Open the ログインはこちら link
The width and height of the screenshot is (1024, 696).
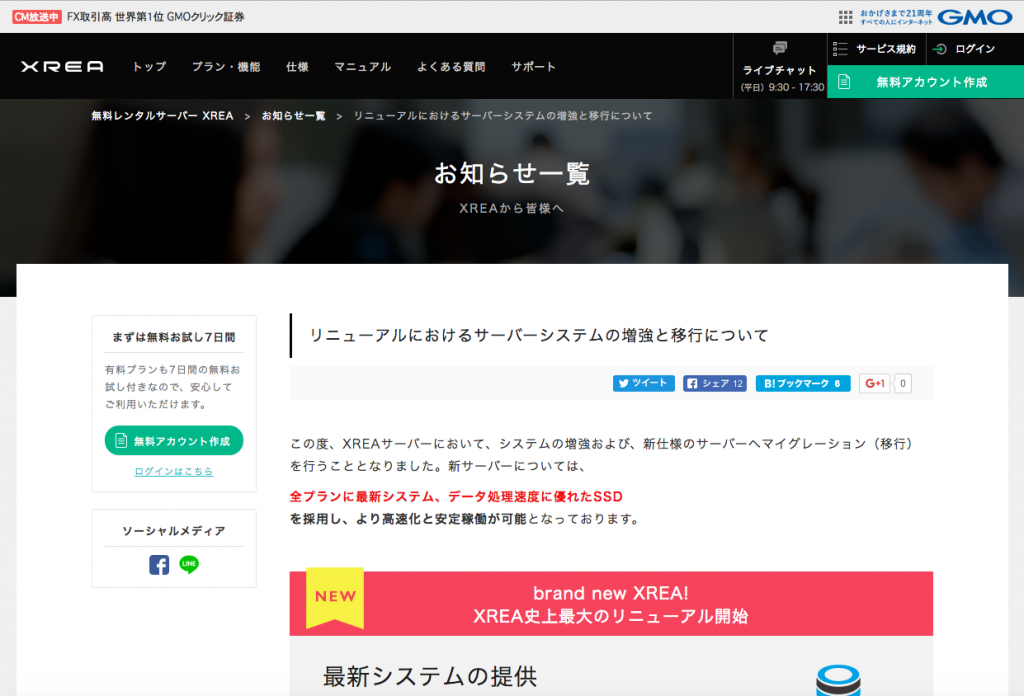[x=173, y=473]
